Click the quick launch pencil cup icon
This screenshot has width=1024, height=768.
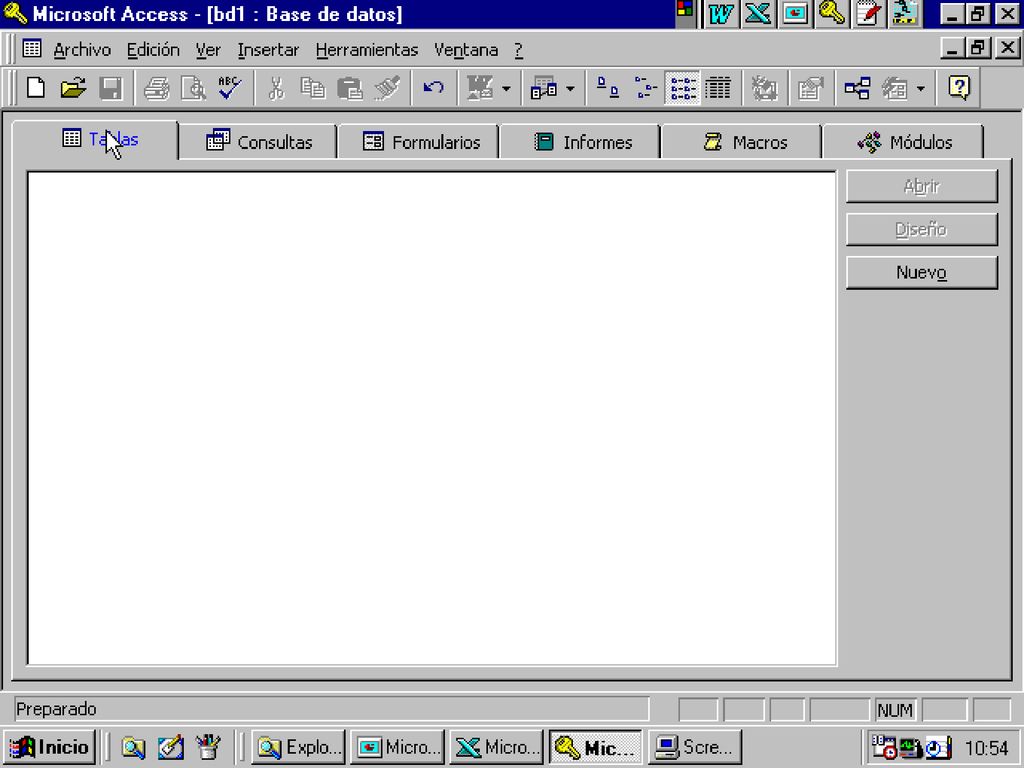[208, 747]
